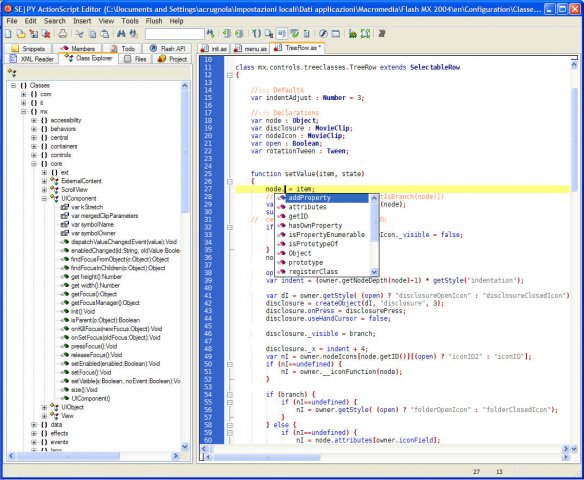Open find with the binoculars icon
584x480 pixels.
[x=121, y=34]
